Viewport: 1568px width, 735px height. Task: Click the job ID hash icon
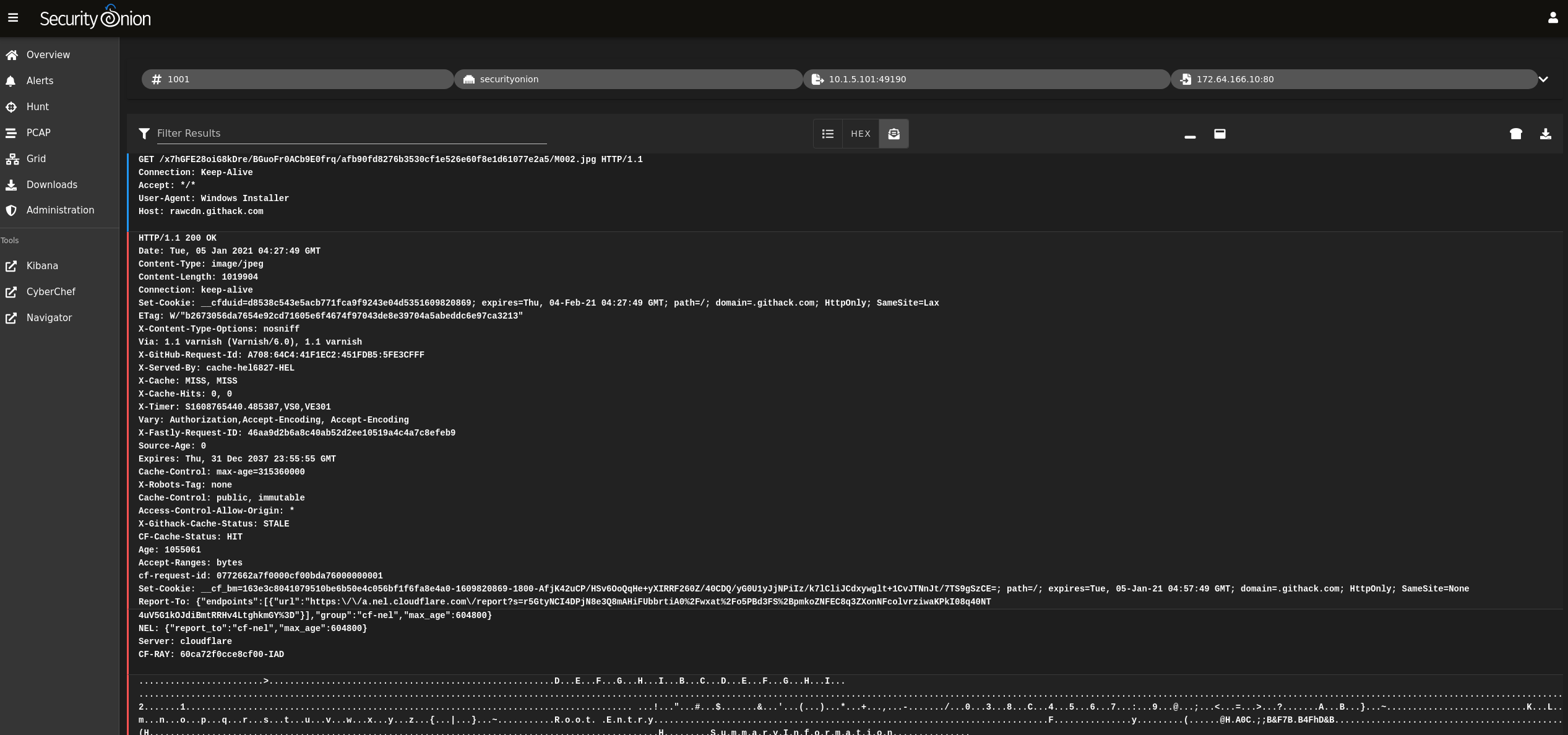[x=157, y=79]
